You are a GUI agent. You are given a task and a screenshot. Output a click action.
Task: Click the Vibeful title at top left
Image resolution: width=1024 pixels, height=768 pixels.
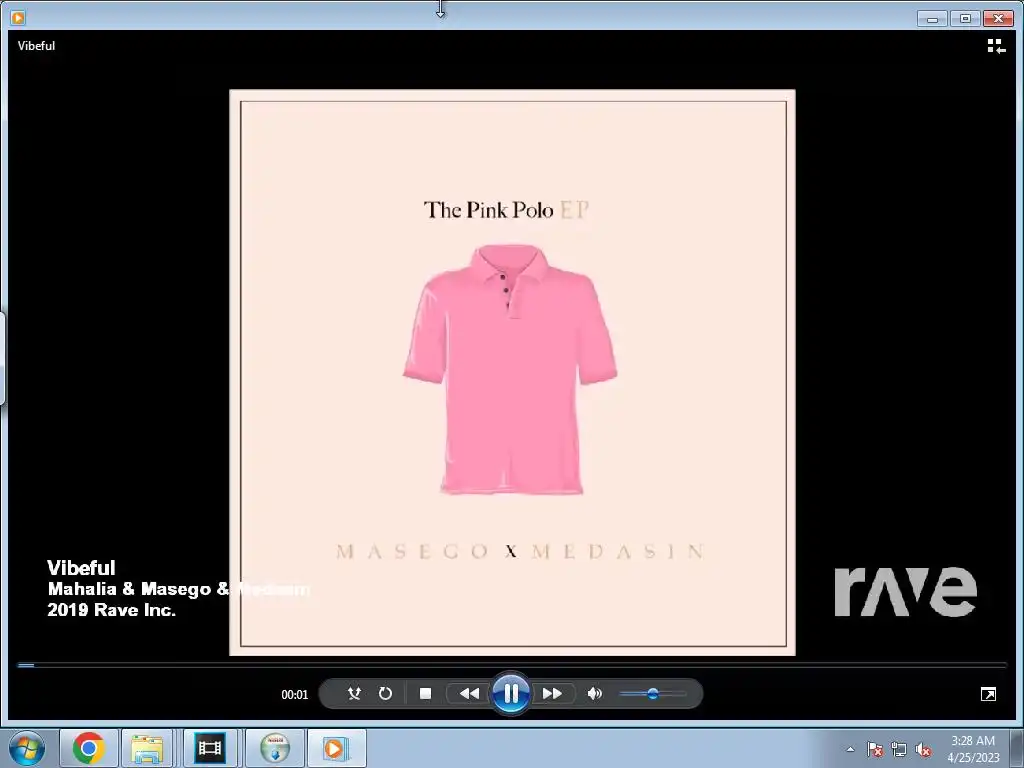tap(36, 46)
